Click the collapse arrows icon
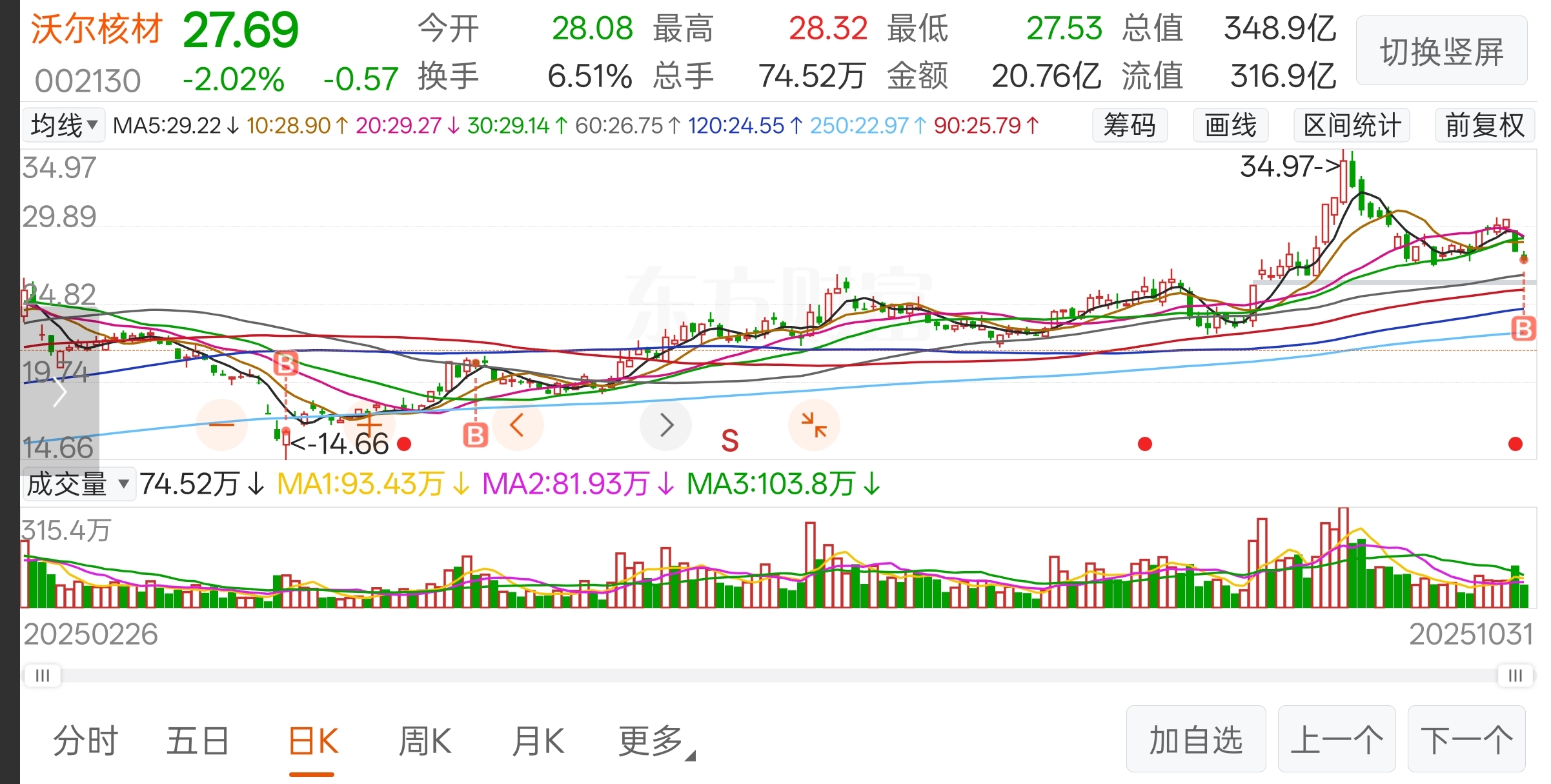 [x=814, y=425]
